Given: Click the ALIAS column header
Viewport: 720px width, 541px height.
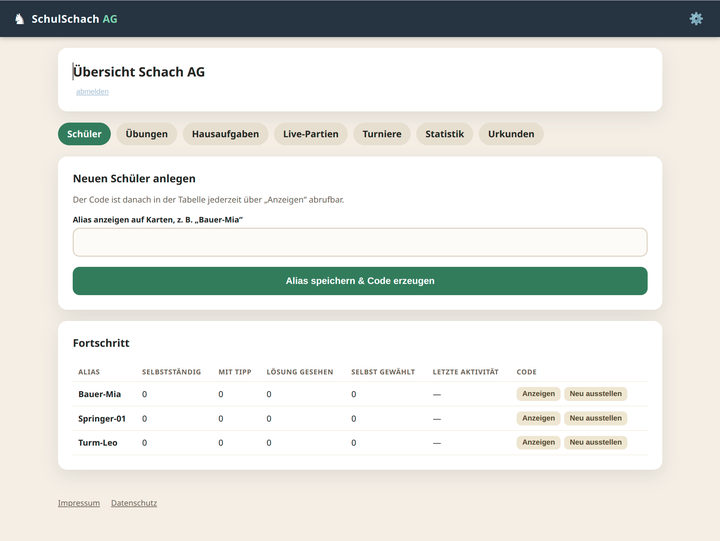Looking at the screenshot, I should pos(89,372).
